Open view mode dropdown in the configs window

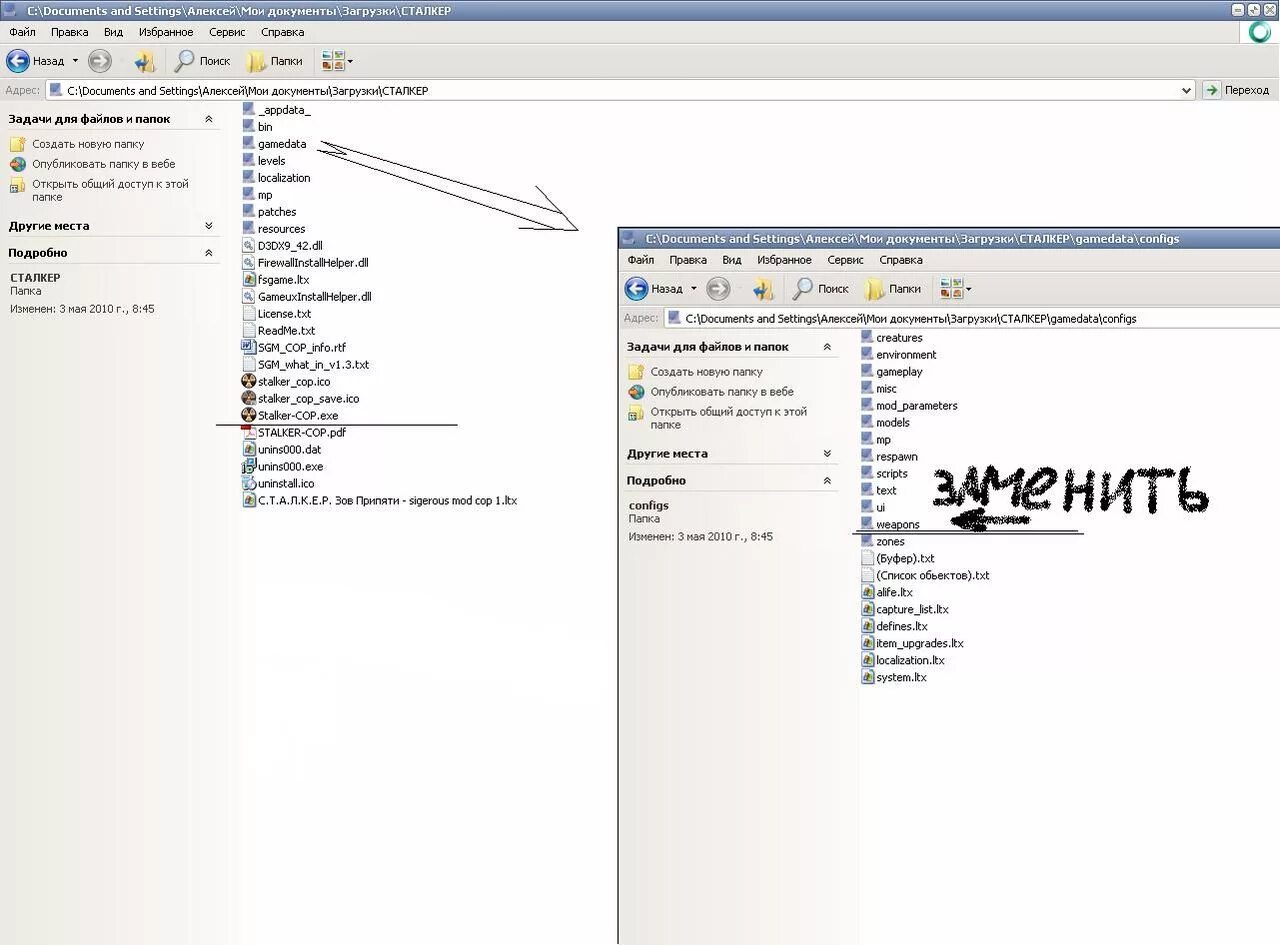(x=956, y=289)
